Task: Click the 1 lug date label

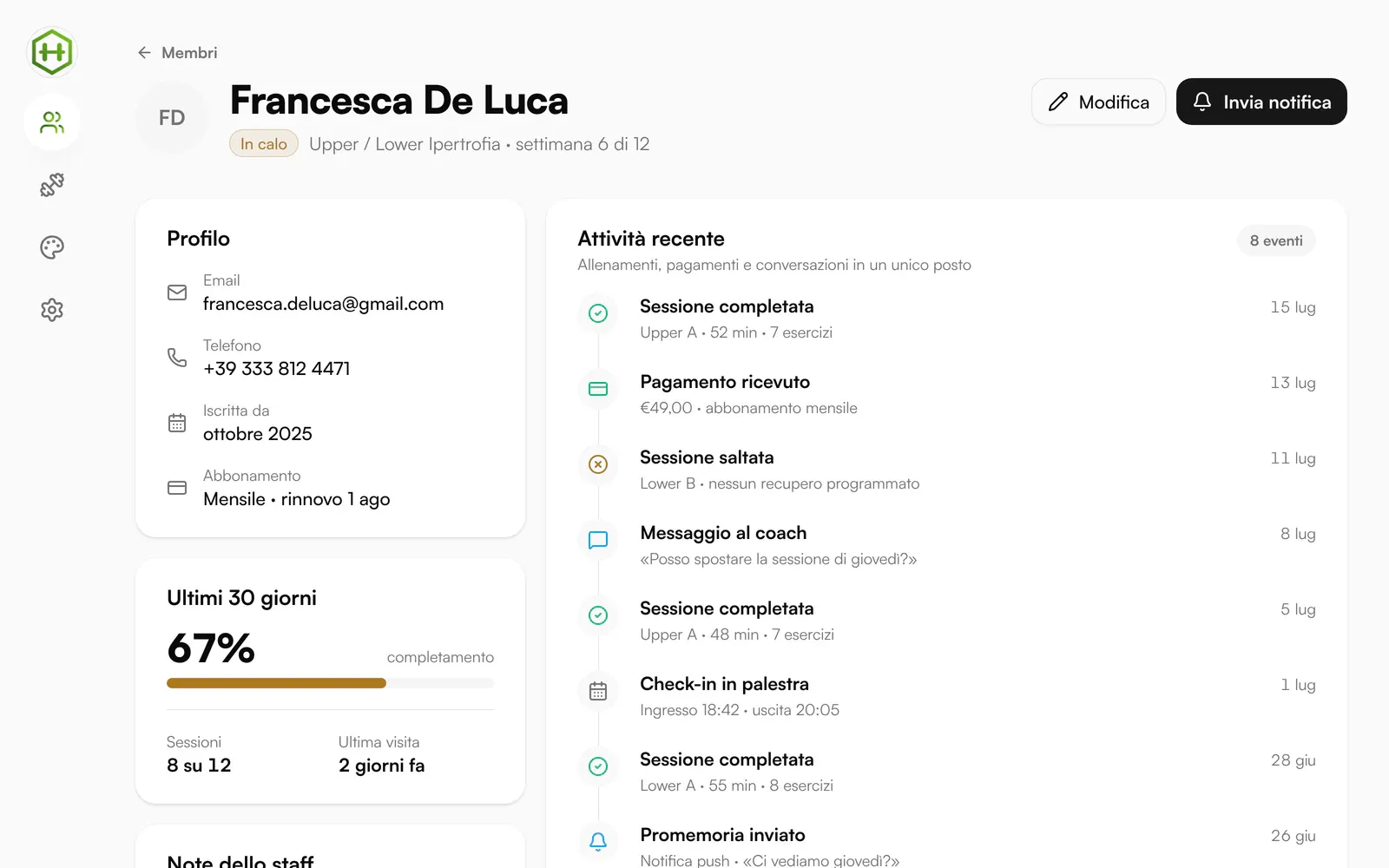Action: coord(1298,685)
